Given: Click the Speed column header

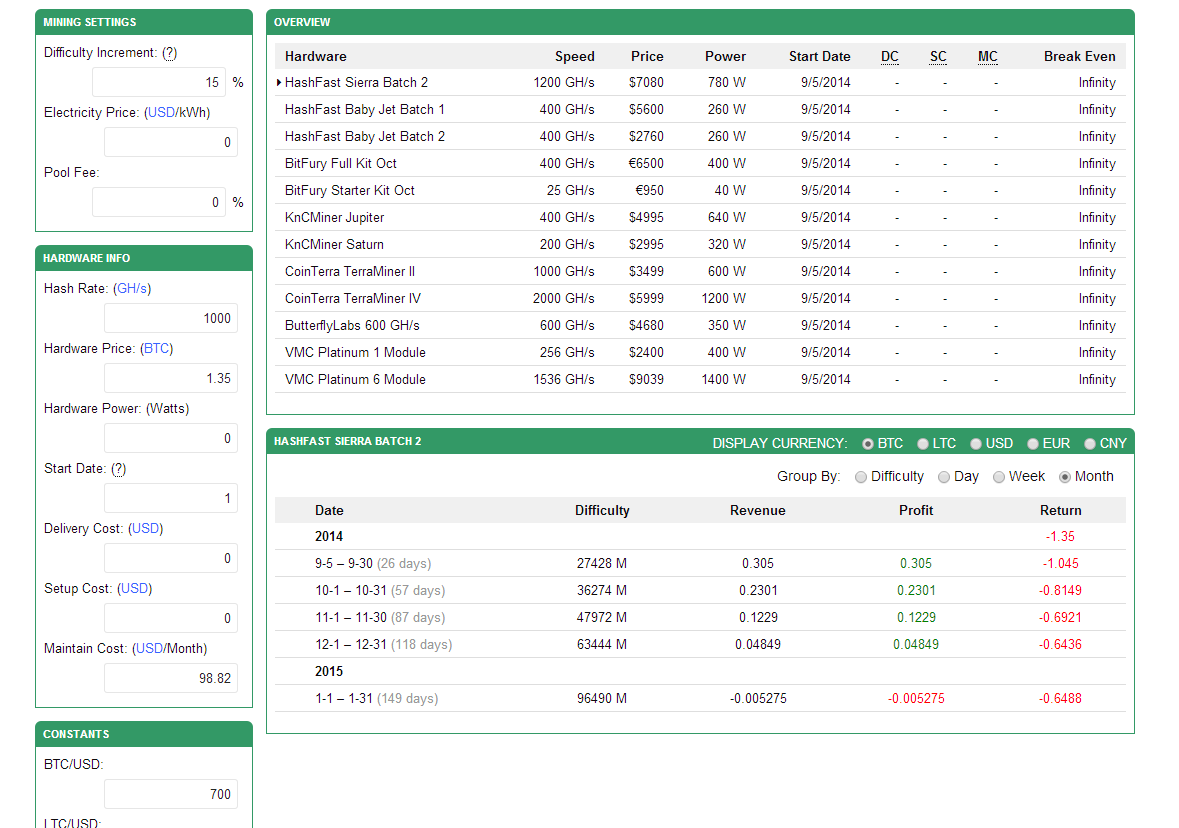Looking at the screenshot, I should [x=574, y=56].
